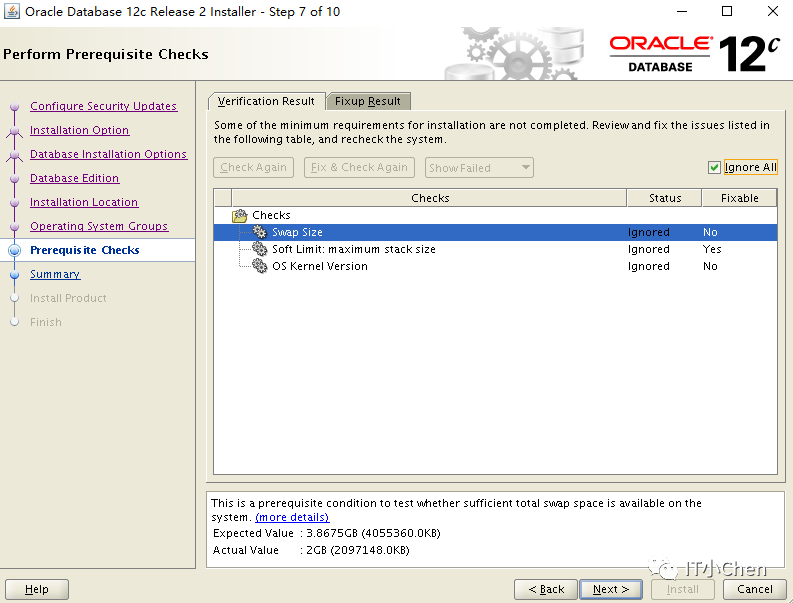Click Configure Security Updates step bullet
Viewport: 793px width, 603px height.
(15, 107)
